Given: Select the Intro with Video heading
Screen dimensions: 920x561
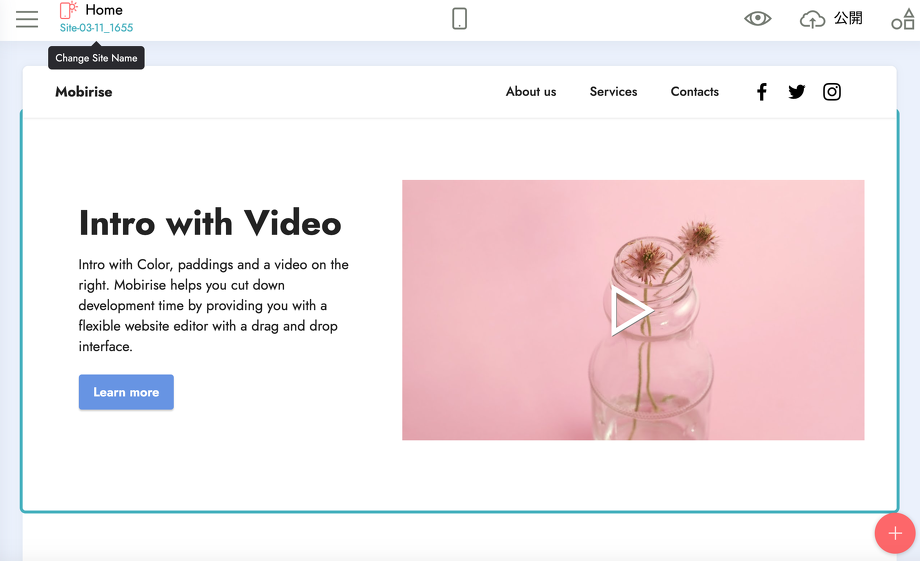Looking at the screenshot, I should coord(210,223).
